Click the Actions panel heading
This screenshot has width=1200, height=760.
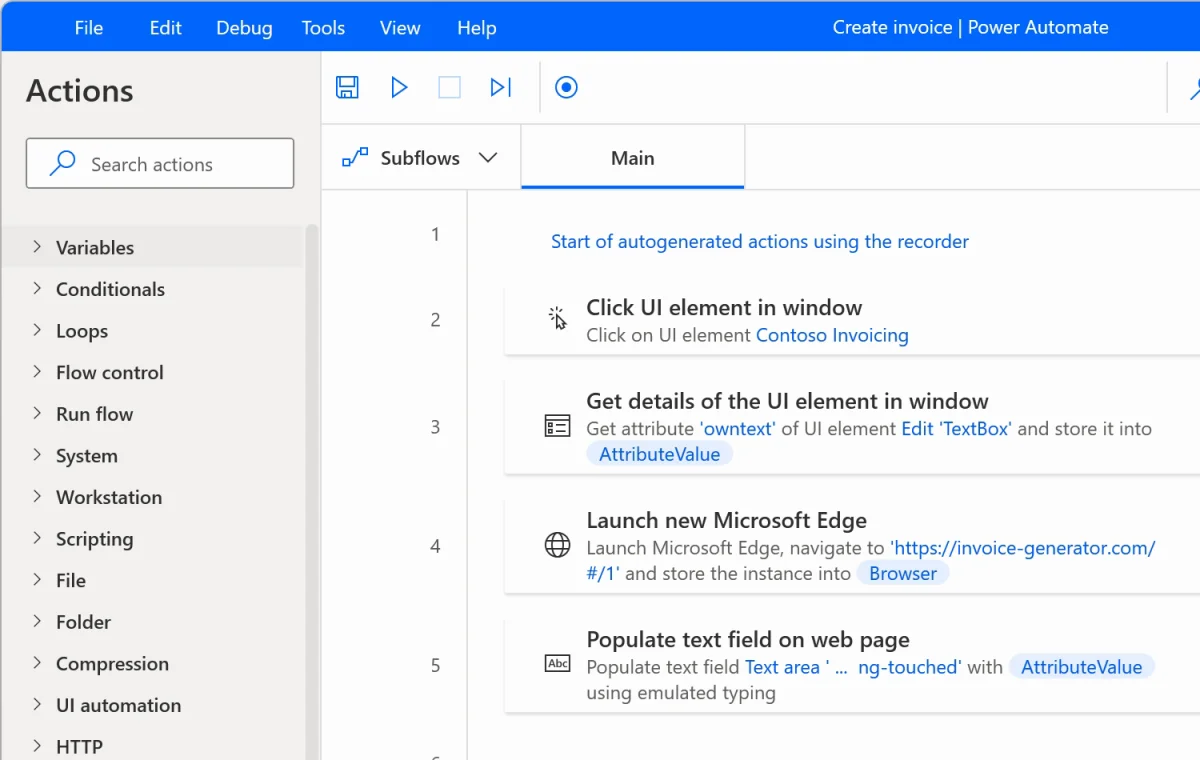click(80, 90)
